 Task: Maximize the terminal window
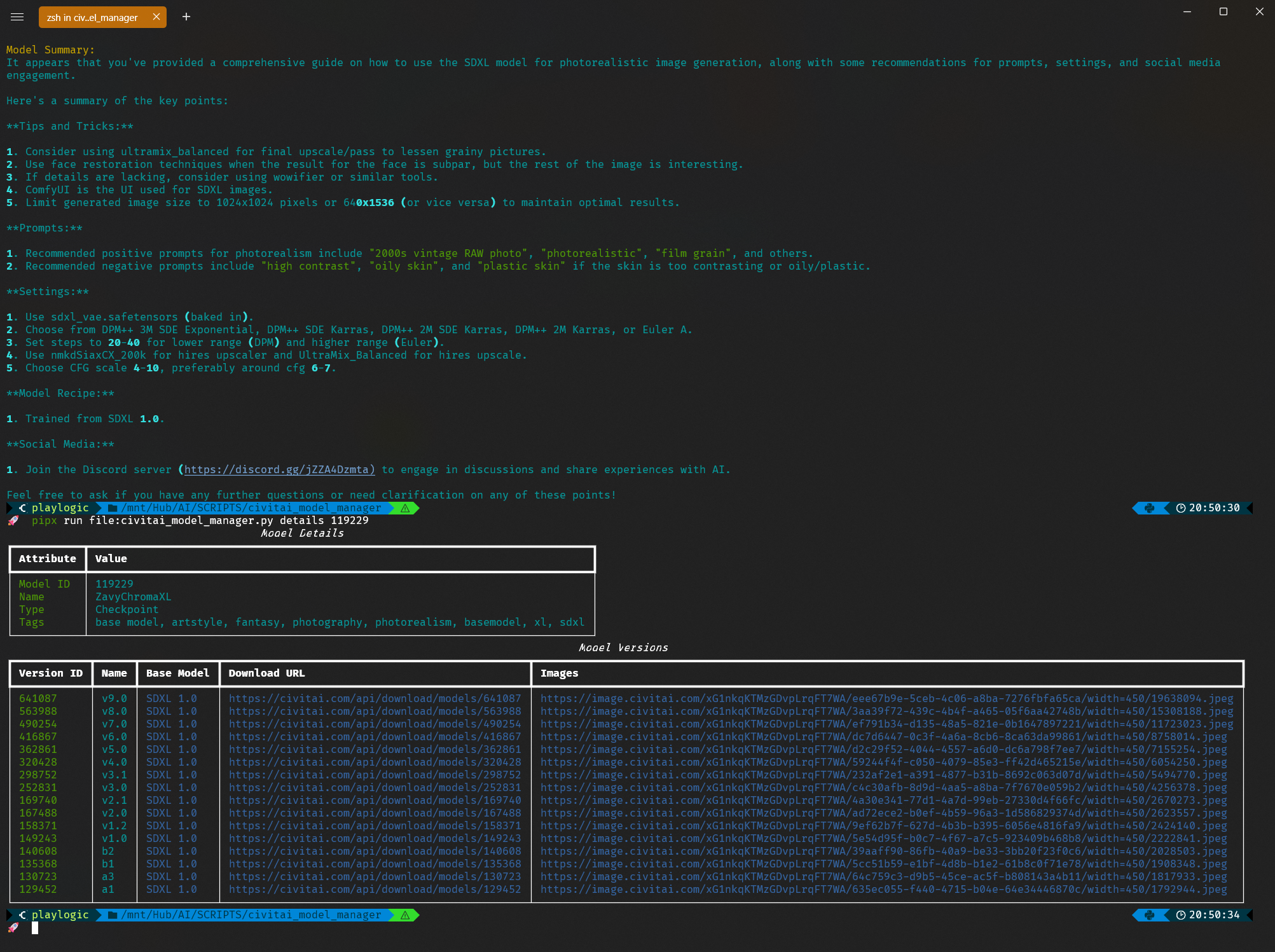(1223, 12)
